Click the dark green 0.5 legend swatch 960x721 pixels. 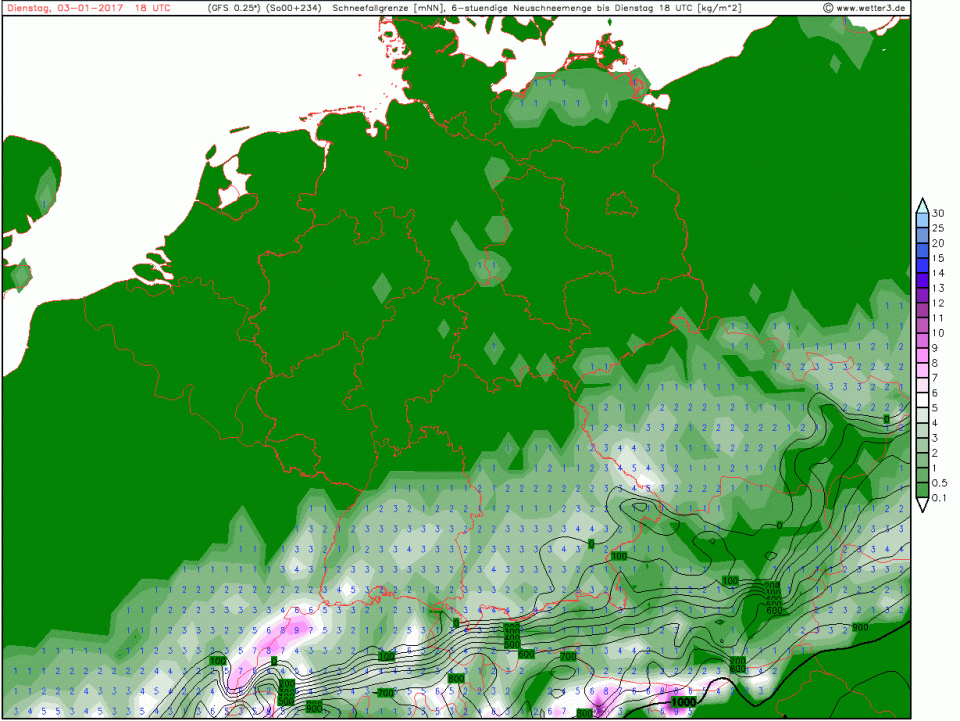tap(922, 490)
